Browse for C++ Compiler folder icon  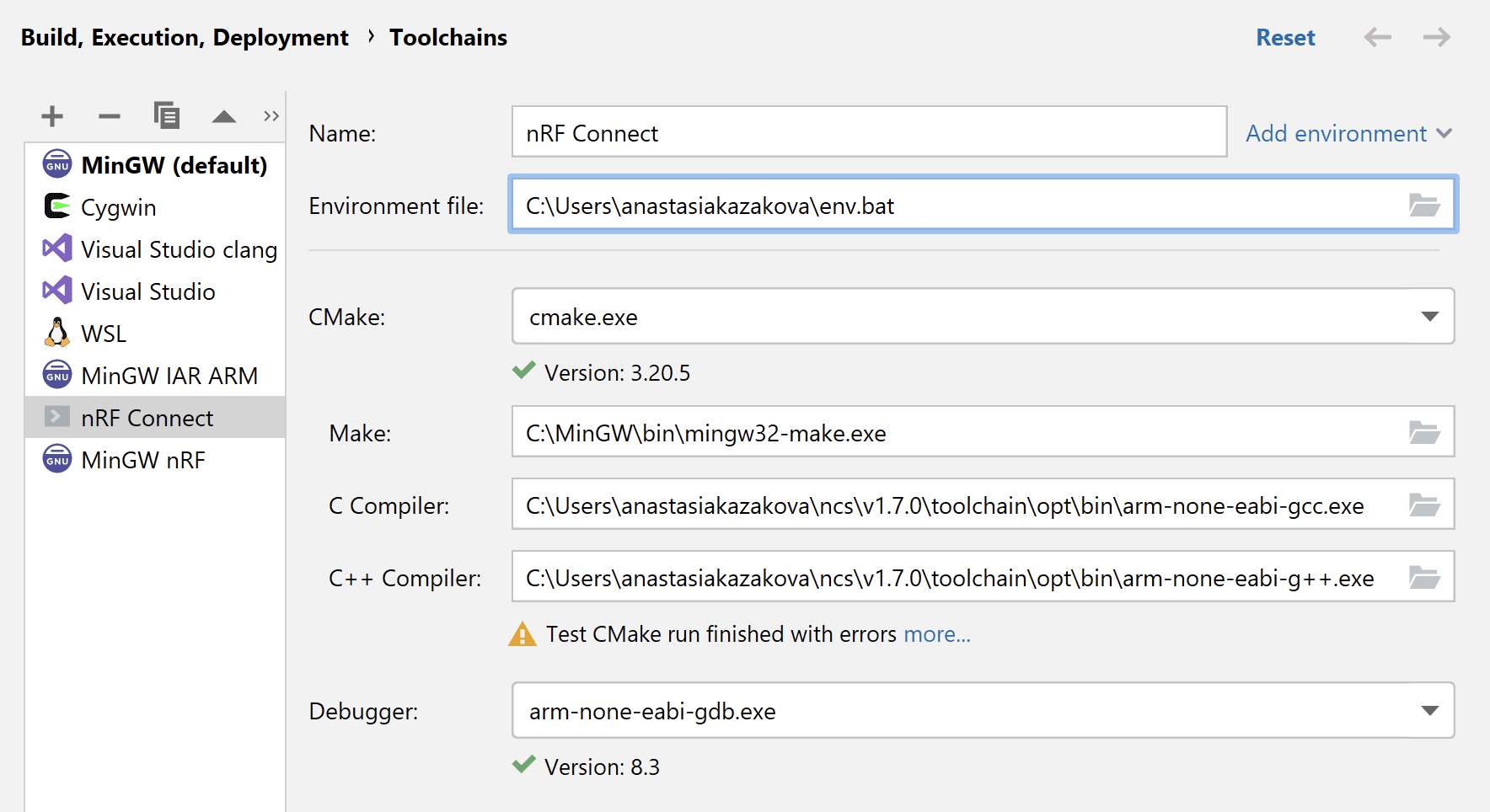(x=1424, y=577)
